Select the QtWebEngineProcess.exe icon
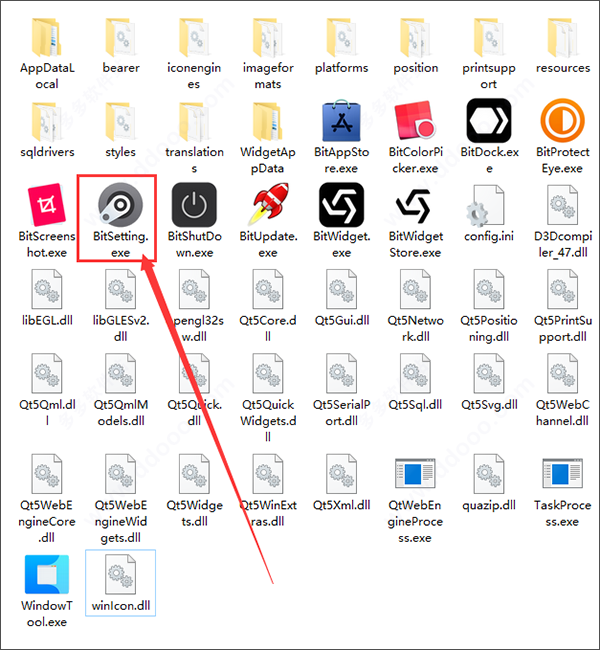This screenshot has width=600, height=650. [x=415, y=473]
